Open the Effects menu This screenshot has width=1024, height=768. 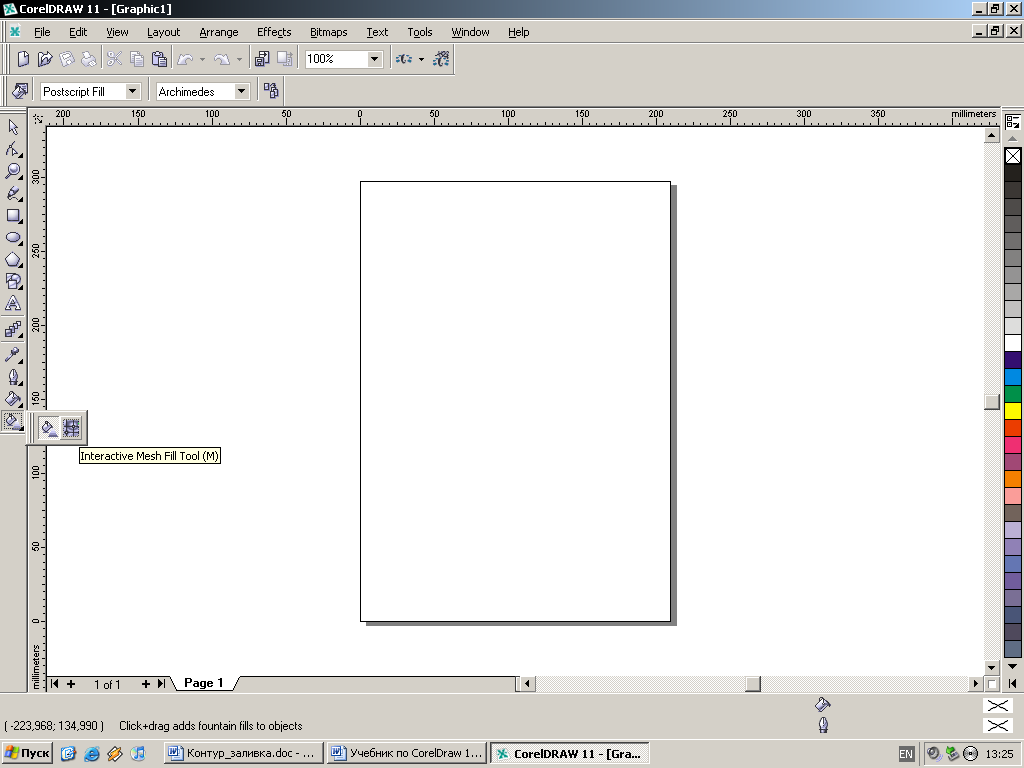pyautogui.click(x=274, y=32)
